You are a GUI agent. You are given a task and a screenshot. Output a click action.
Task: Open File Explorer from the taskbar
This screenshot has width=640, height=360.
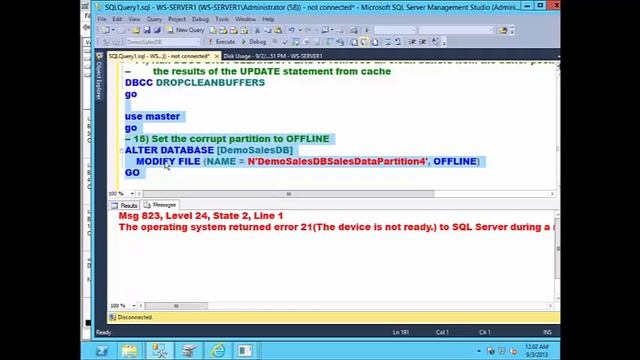coord(130,350)
